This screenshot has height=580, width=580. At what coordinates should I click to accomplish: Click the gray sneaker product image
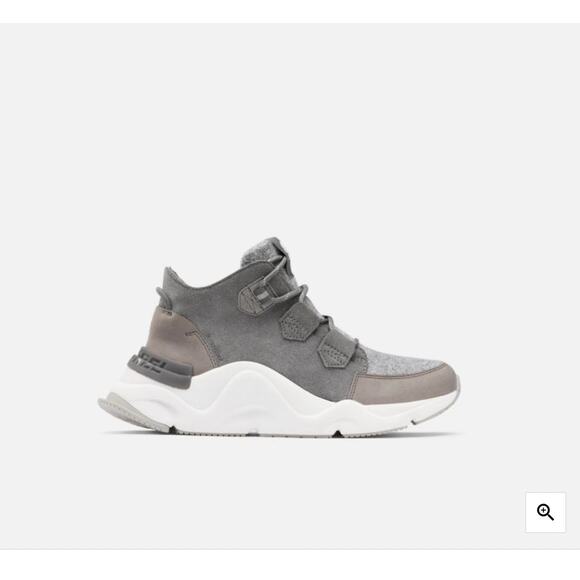click(x=279, y=338)
